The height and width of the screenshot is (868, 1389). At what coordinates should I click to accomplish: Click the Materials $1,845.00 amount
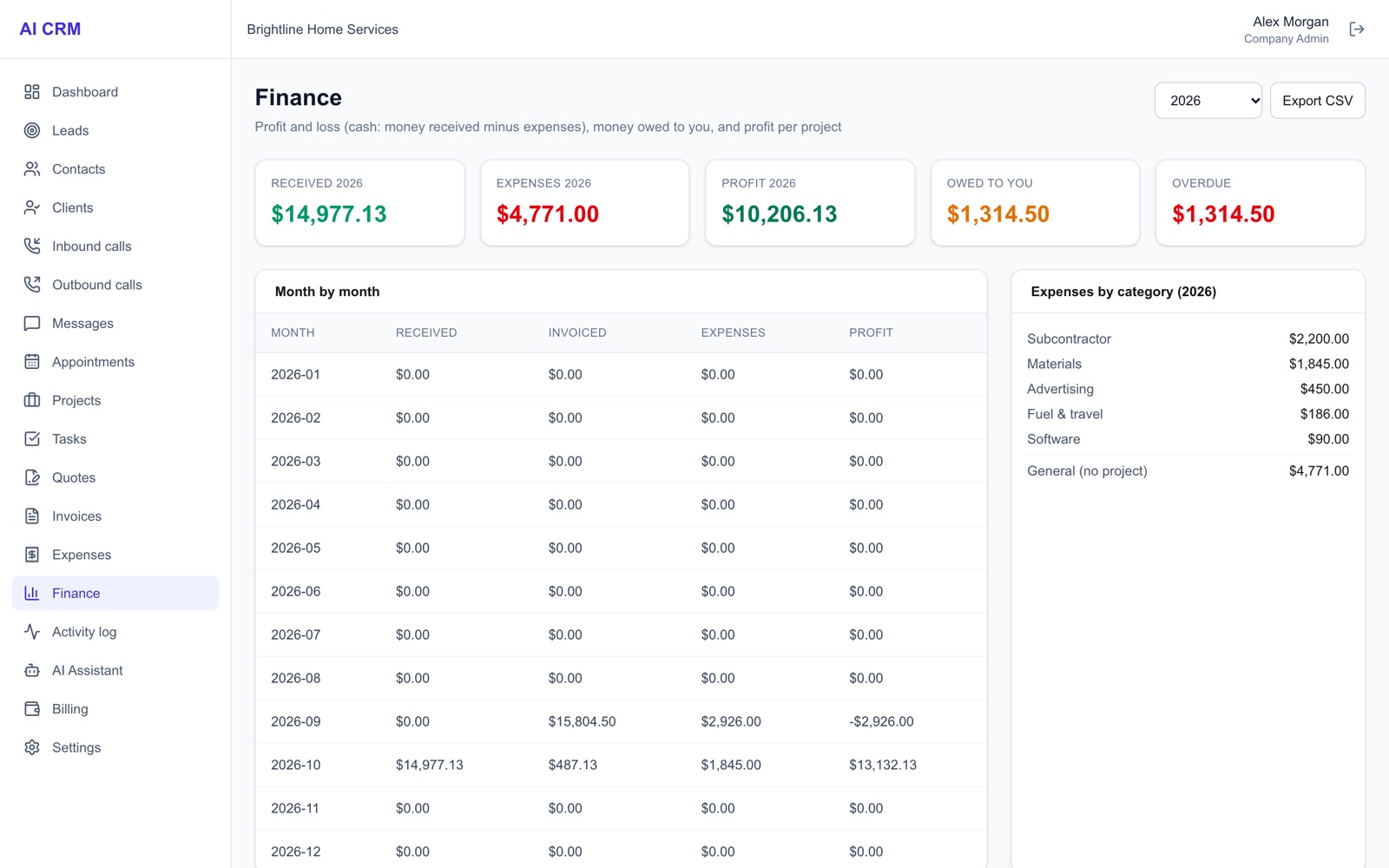click(1319, 364)
